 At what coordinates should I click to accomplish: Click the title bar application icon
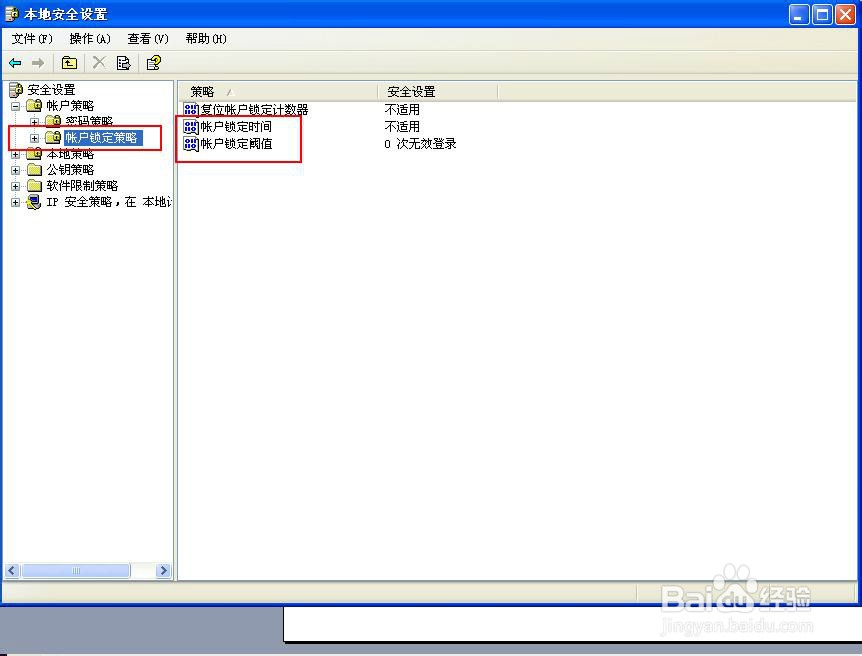point(12,14)
